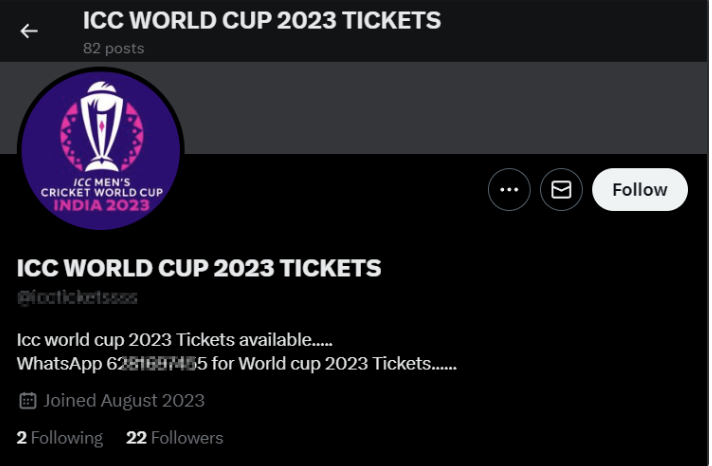Screen dimensions: 712x466
Task: Click the blurred account handle
Action: 77,297
